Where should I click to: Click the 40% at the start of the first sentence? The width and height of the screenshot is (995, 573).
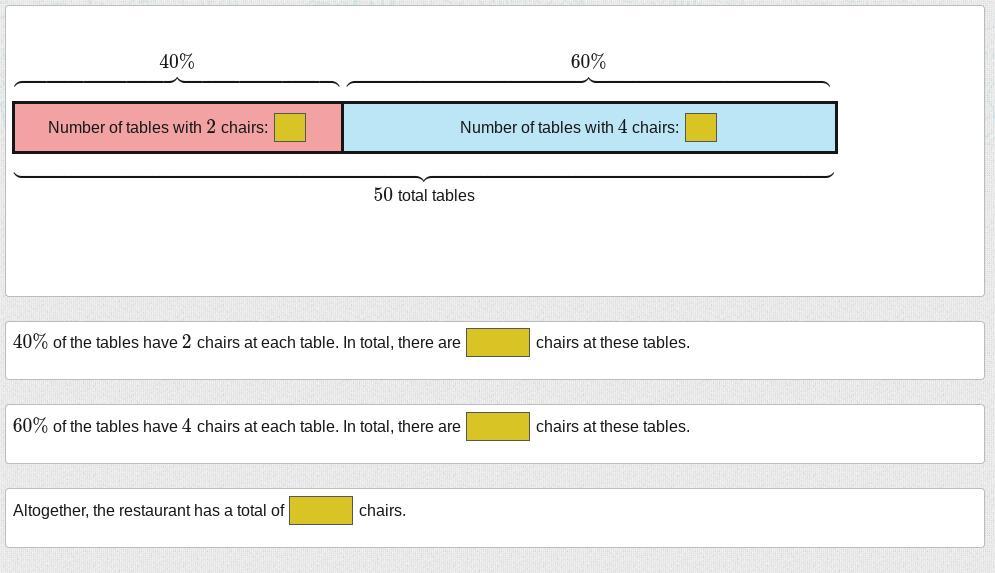(x=30, y=342)
